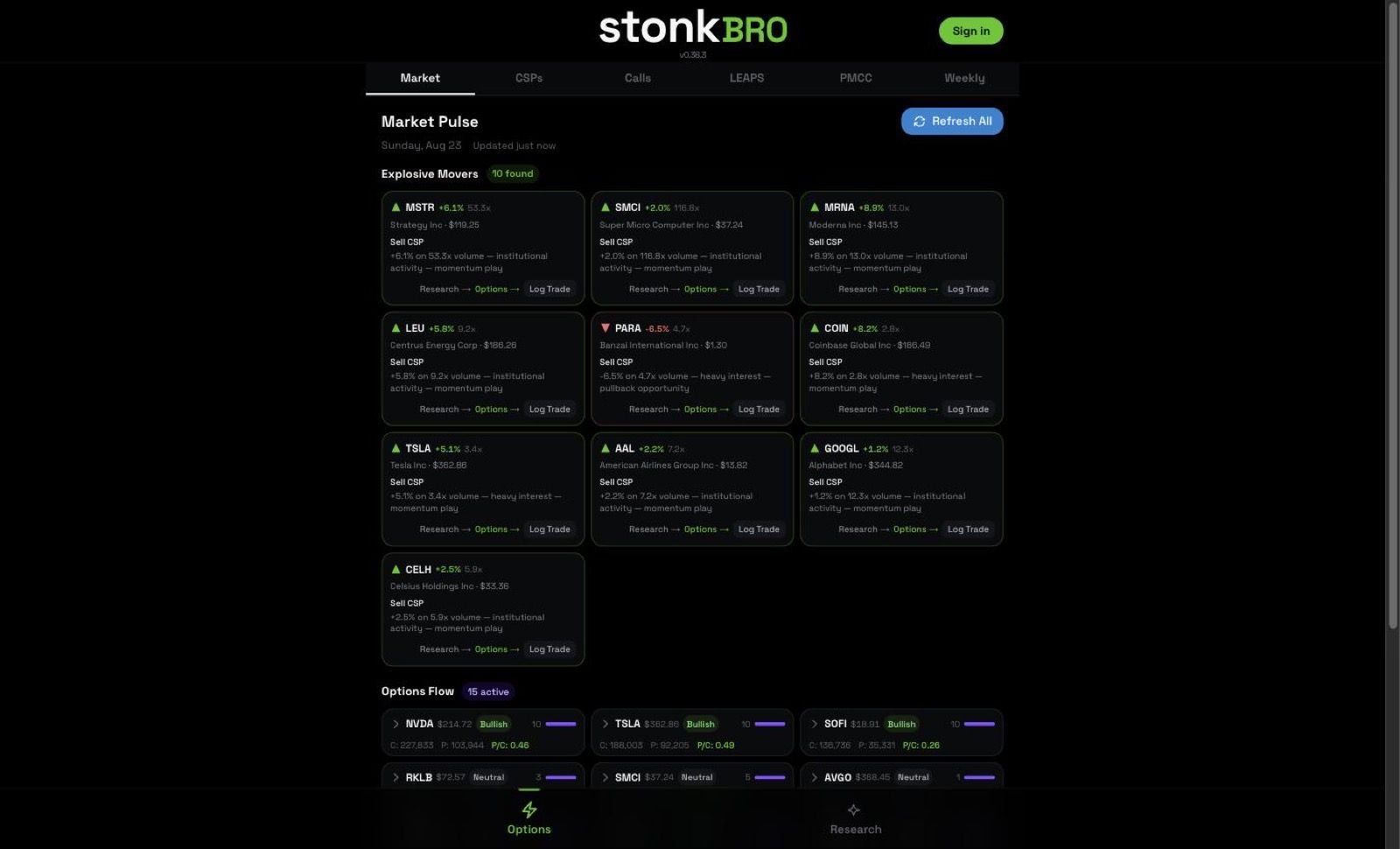Click the Neutral tag on RKLB row
The image size is (1400, 849).
tap(488, 777)
